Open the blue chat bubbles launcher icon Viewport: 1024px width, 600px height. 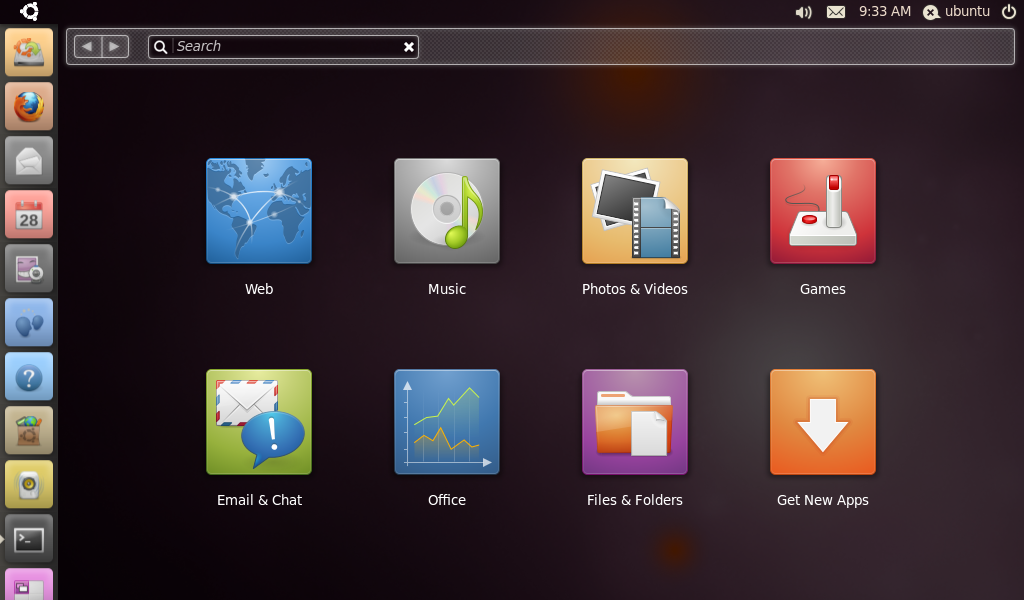(29, 323)
